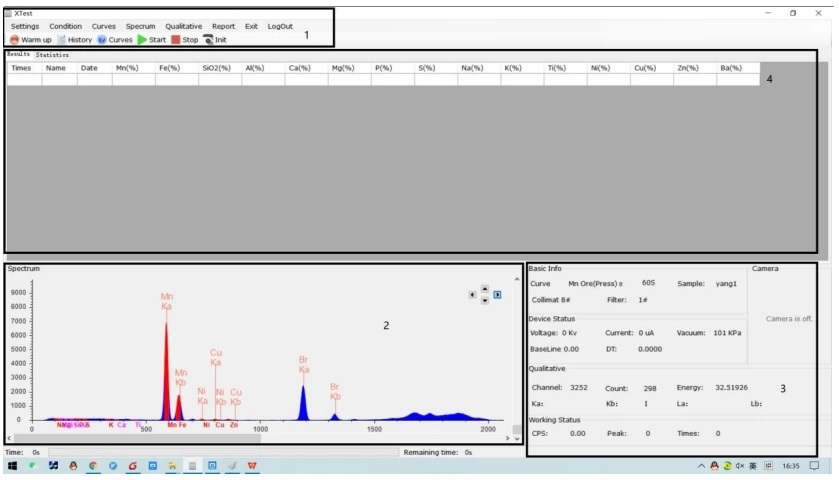This screenshot has width=839, height=480.
Task: Switch to the Statistics tab
Action: tap(52, 55)
